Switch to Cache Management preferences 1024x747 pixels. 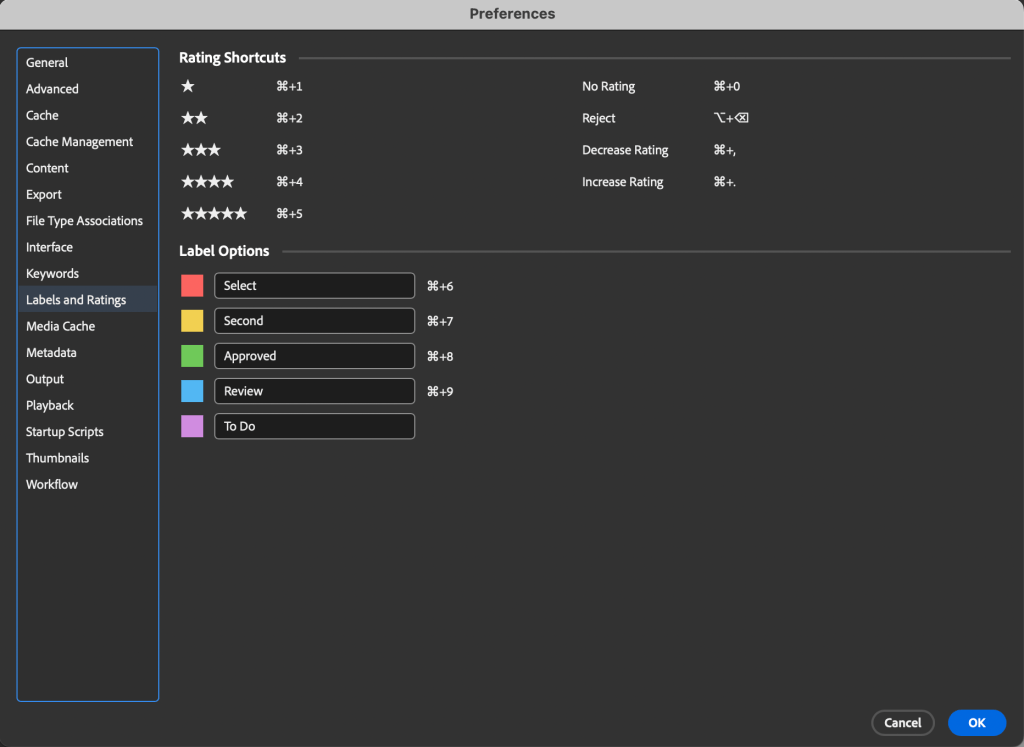(x=79, y=142)
